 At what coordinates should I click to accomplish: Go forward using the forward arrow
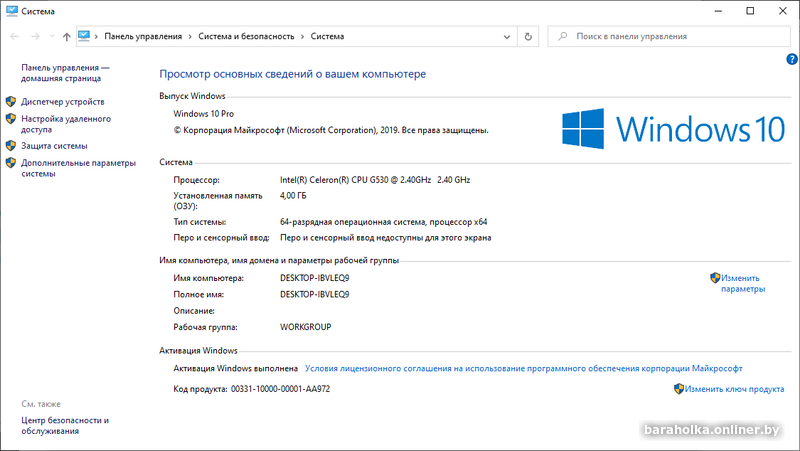click(x=35, y=36)
